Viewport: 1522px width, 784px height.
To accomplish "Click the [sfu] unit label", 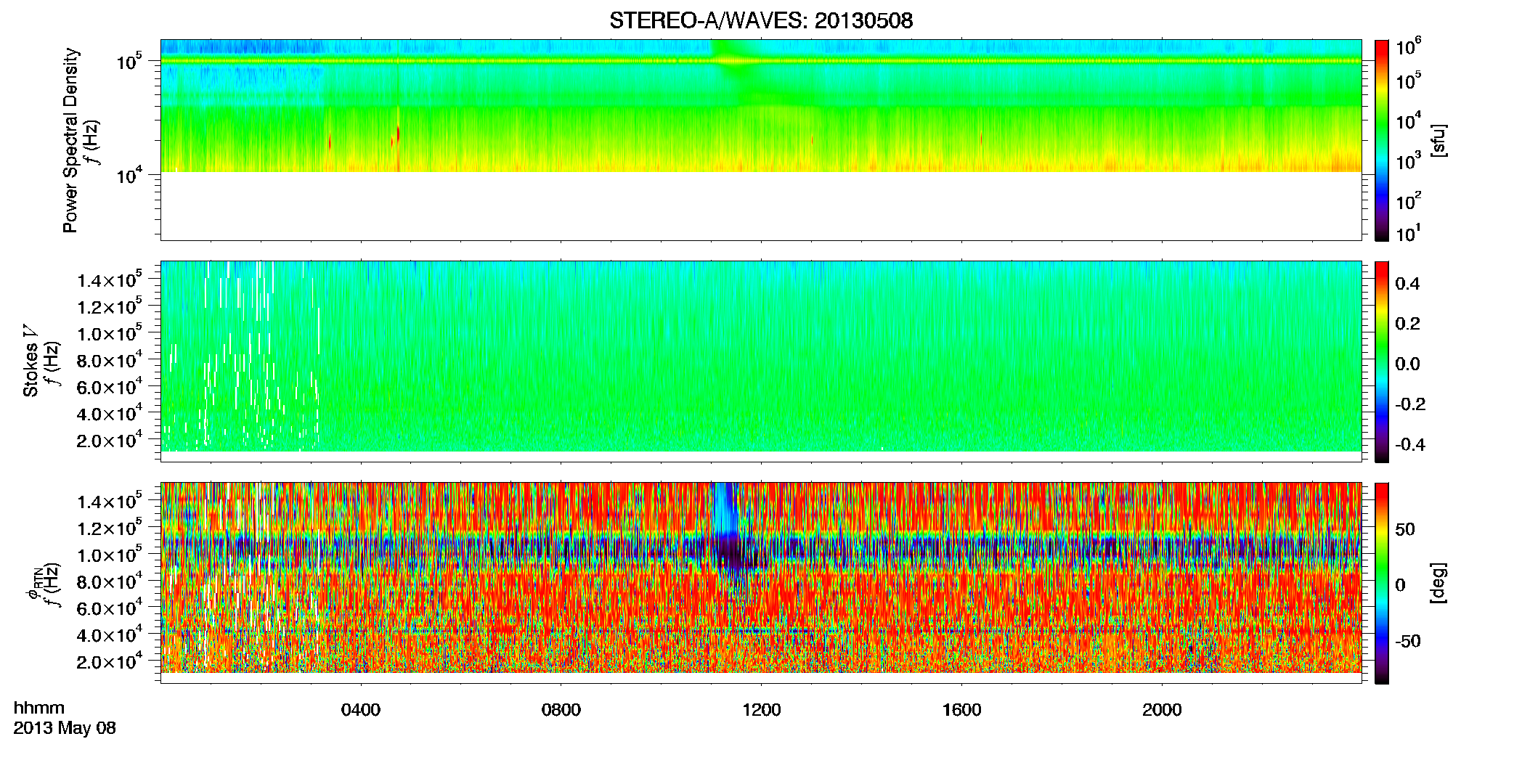I will (x=1438, y=140).
